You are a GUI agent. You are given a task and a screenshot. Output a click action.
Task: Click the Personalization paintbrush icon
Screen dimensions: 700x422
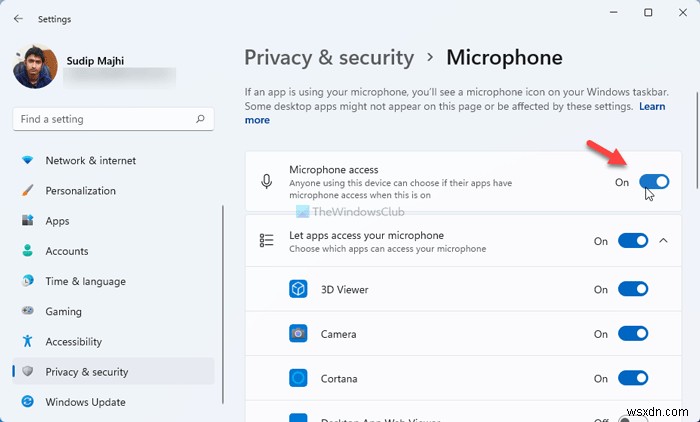27,191
